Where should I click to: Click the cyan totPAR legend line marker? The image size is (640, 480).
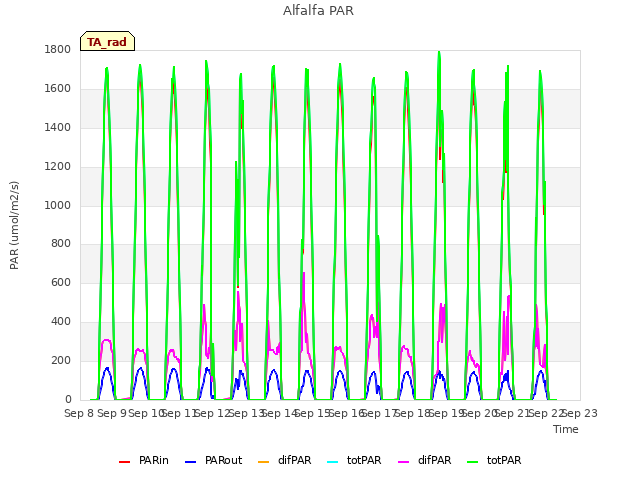[x=333, y=462]
